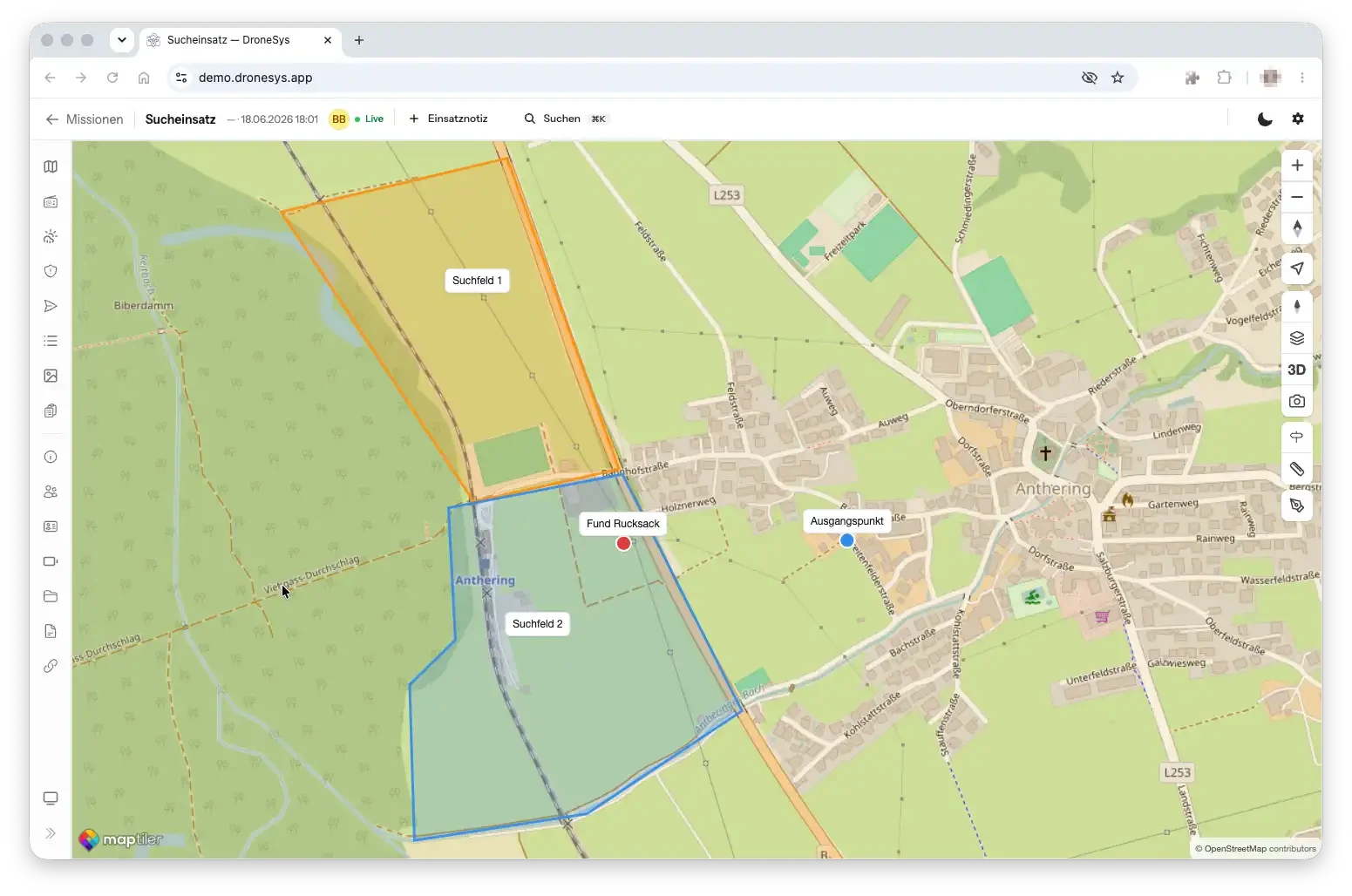Screen dimensions: 1352x896
Task: Open browser extensions puzzle icon
Action: [x=1224, y=78]
